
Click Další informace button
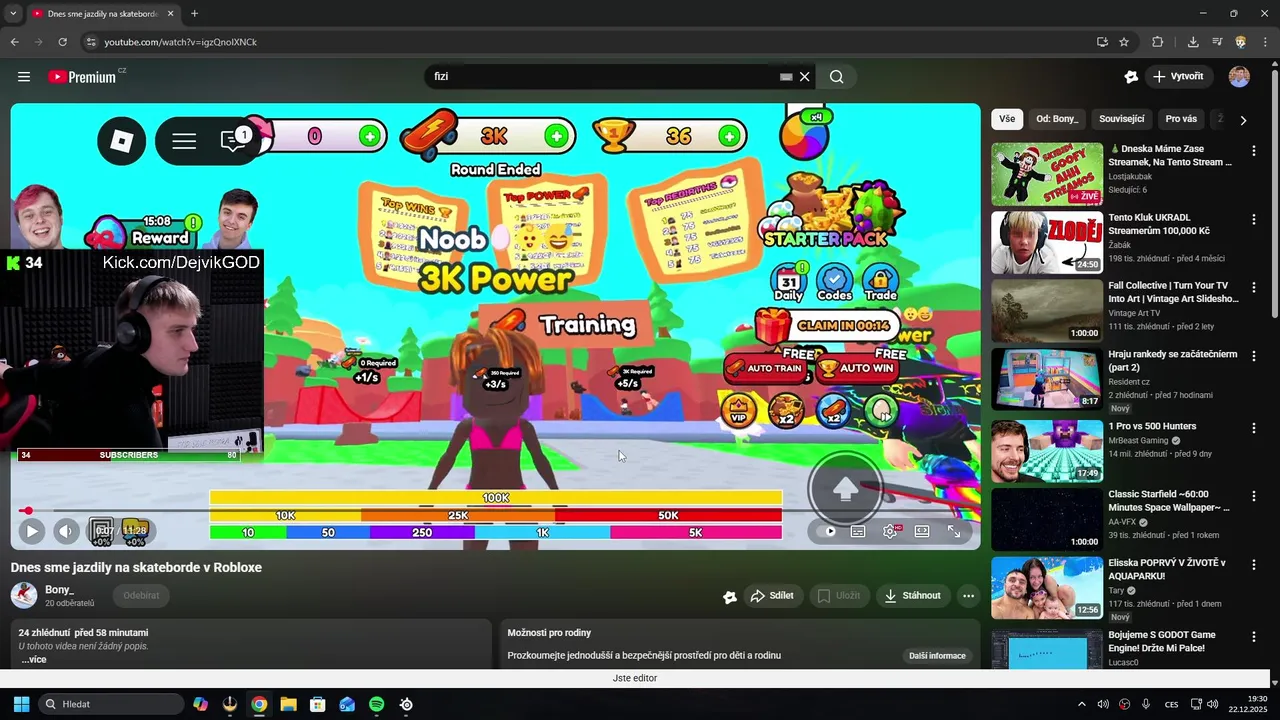click(x=937, y=656)
